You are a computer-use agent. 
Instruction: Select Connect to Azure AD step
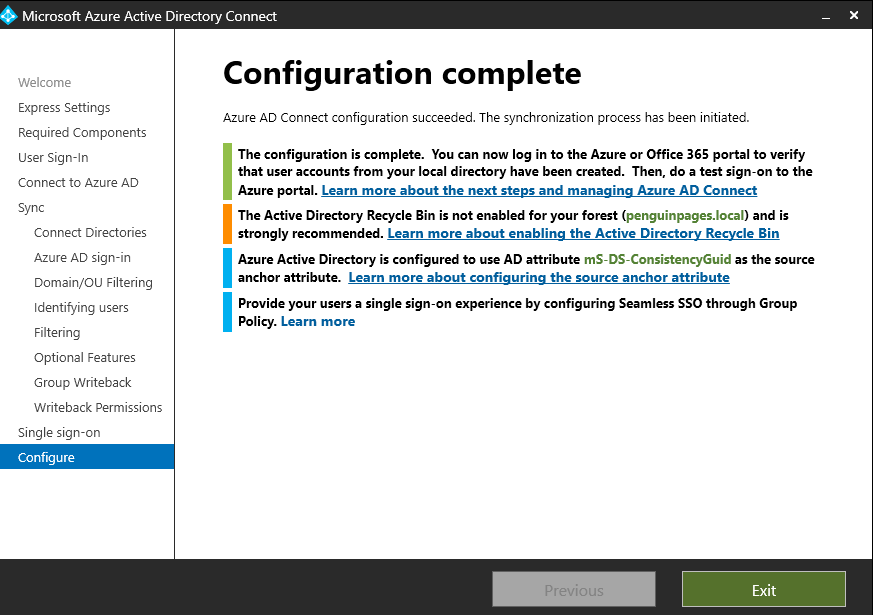point(78,183)
